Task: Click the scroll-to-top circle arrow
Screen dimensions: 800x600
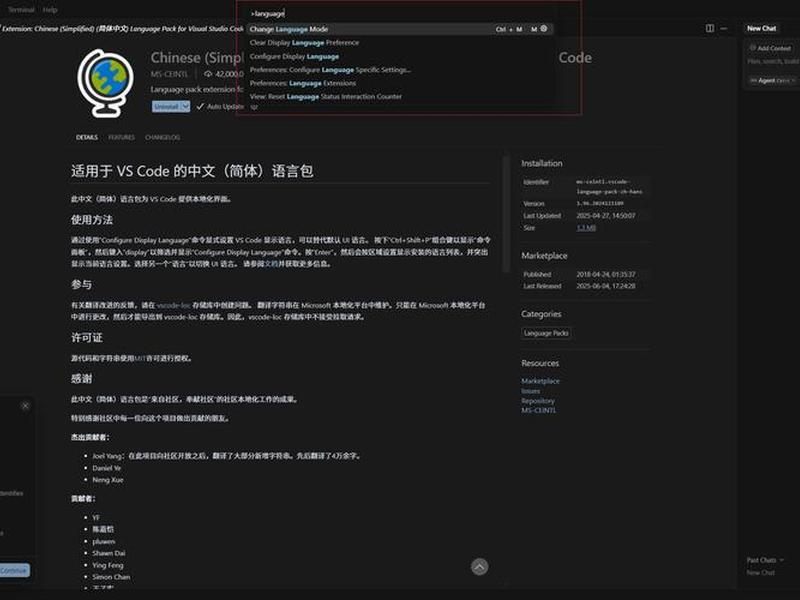Action: (479, 566)
